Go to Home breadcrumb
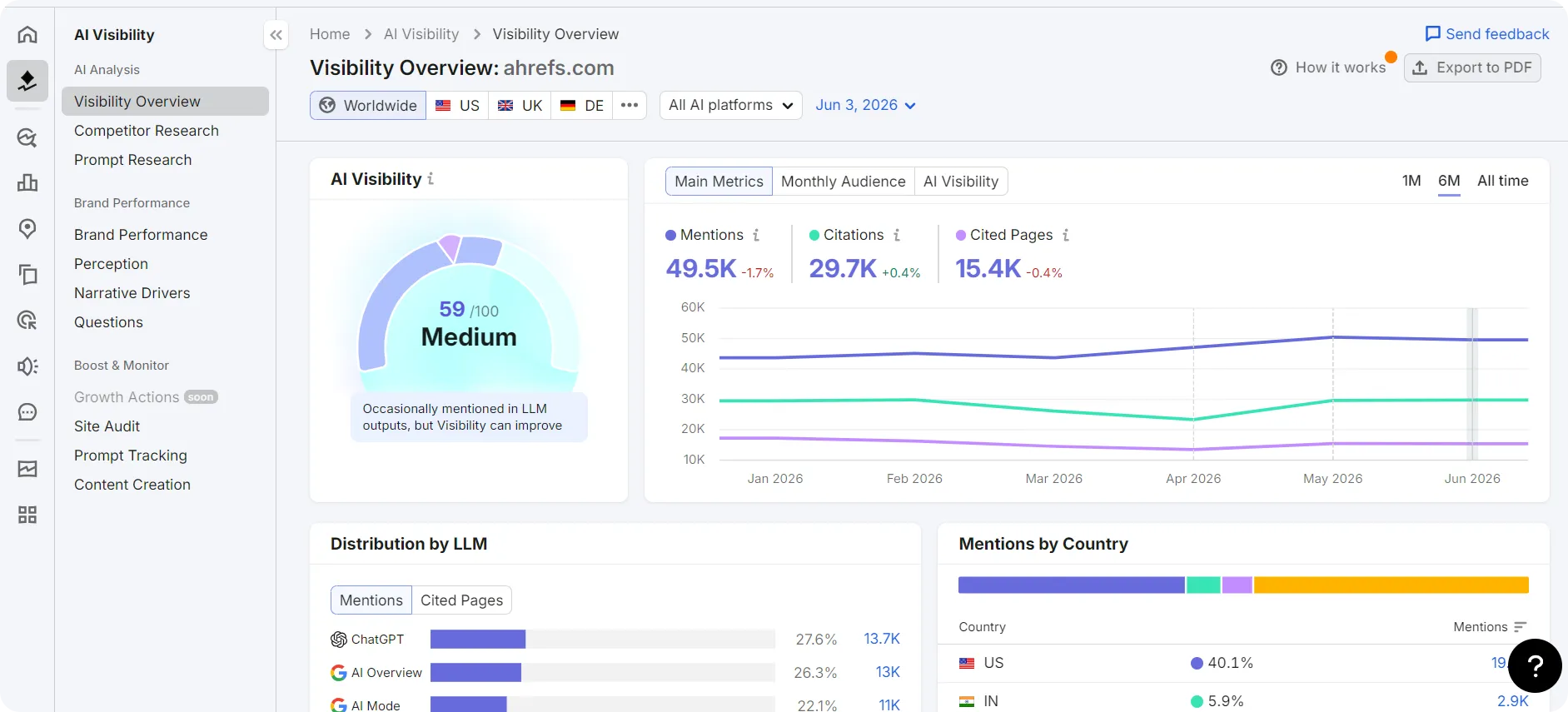 tap(330, 34)
